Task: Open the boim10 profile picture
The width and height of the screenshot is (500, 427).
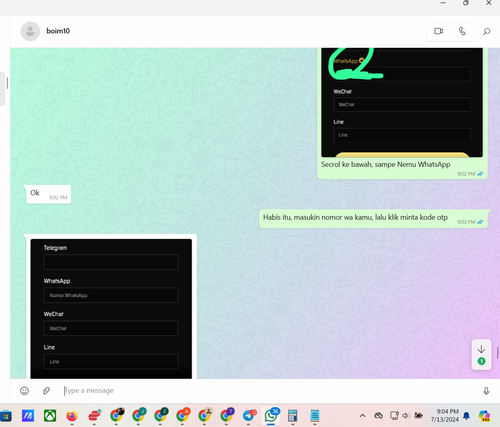Action: pyautogui.click(x=30, y=31)
